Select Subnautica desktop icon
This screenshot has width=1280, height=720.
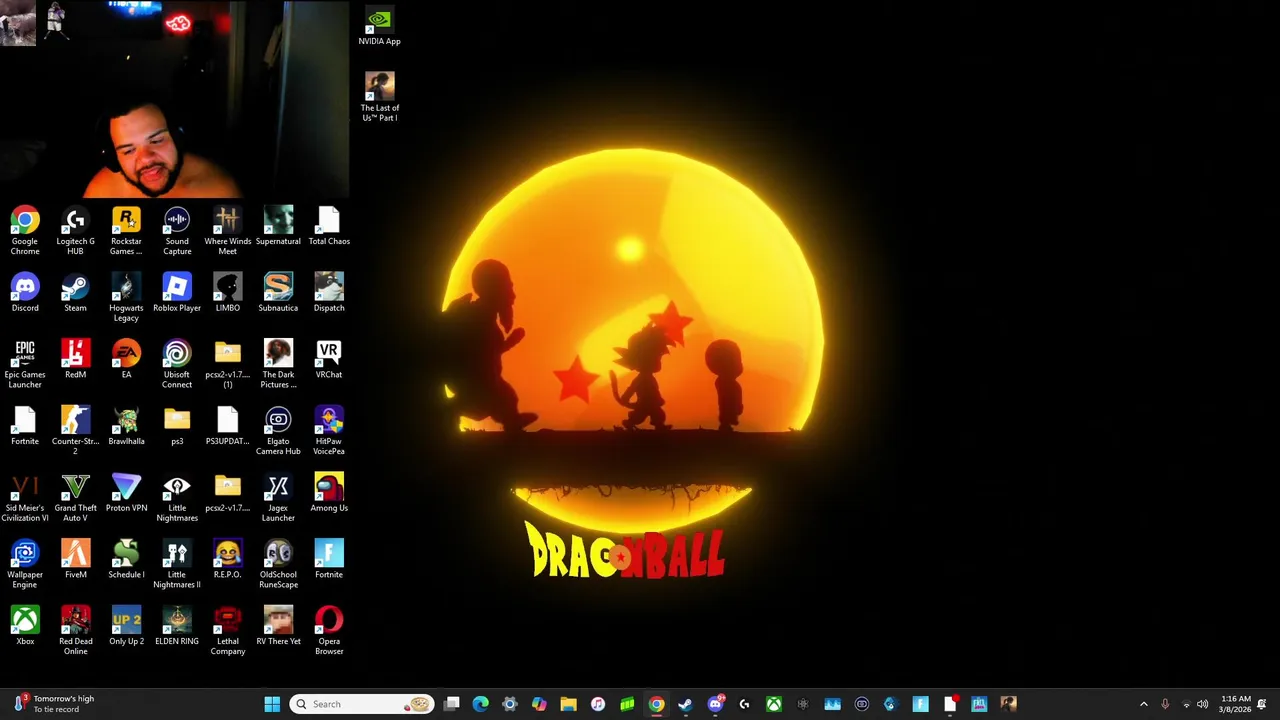tap(278, 293)
